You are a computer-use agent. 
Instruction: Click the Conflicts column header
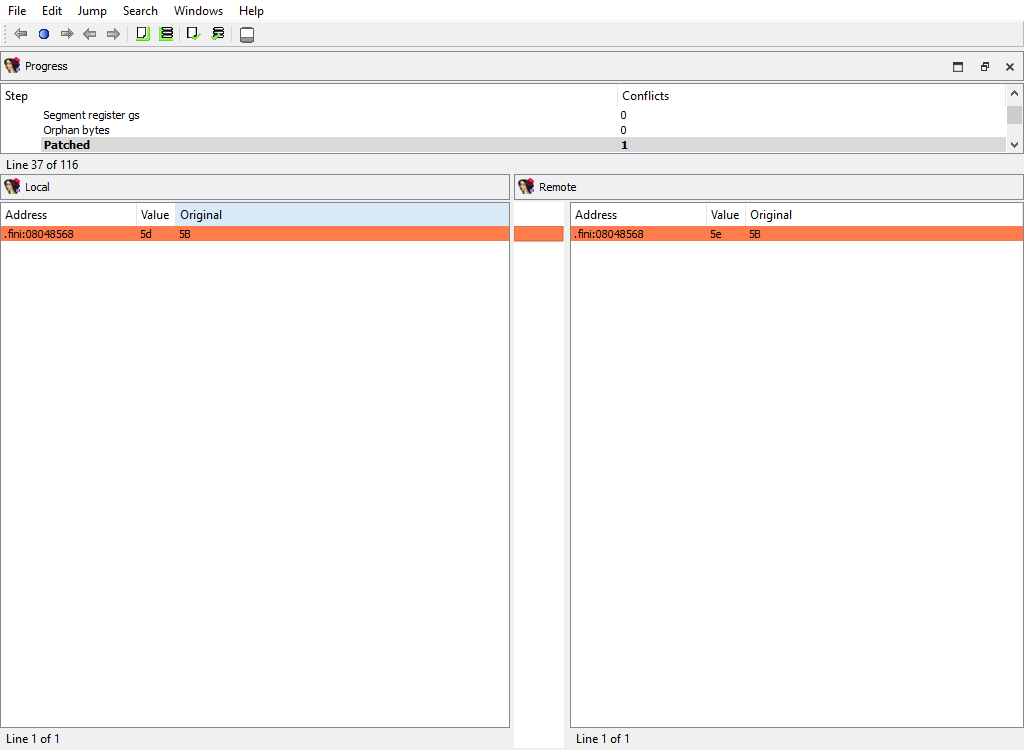tap(645, 96)
